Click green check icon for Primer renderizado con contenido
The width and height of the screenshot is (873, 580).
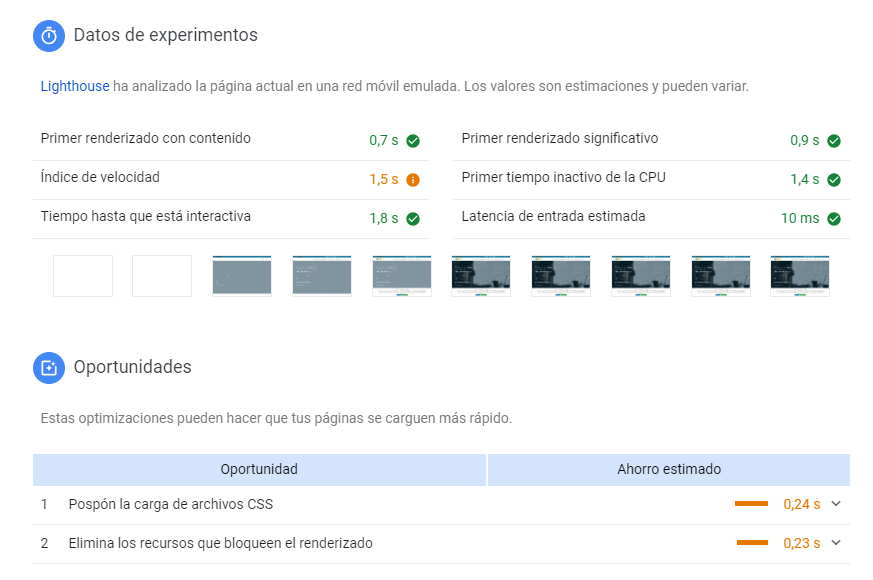[413, 141]
